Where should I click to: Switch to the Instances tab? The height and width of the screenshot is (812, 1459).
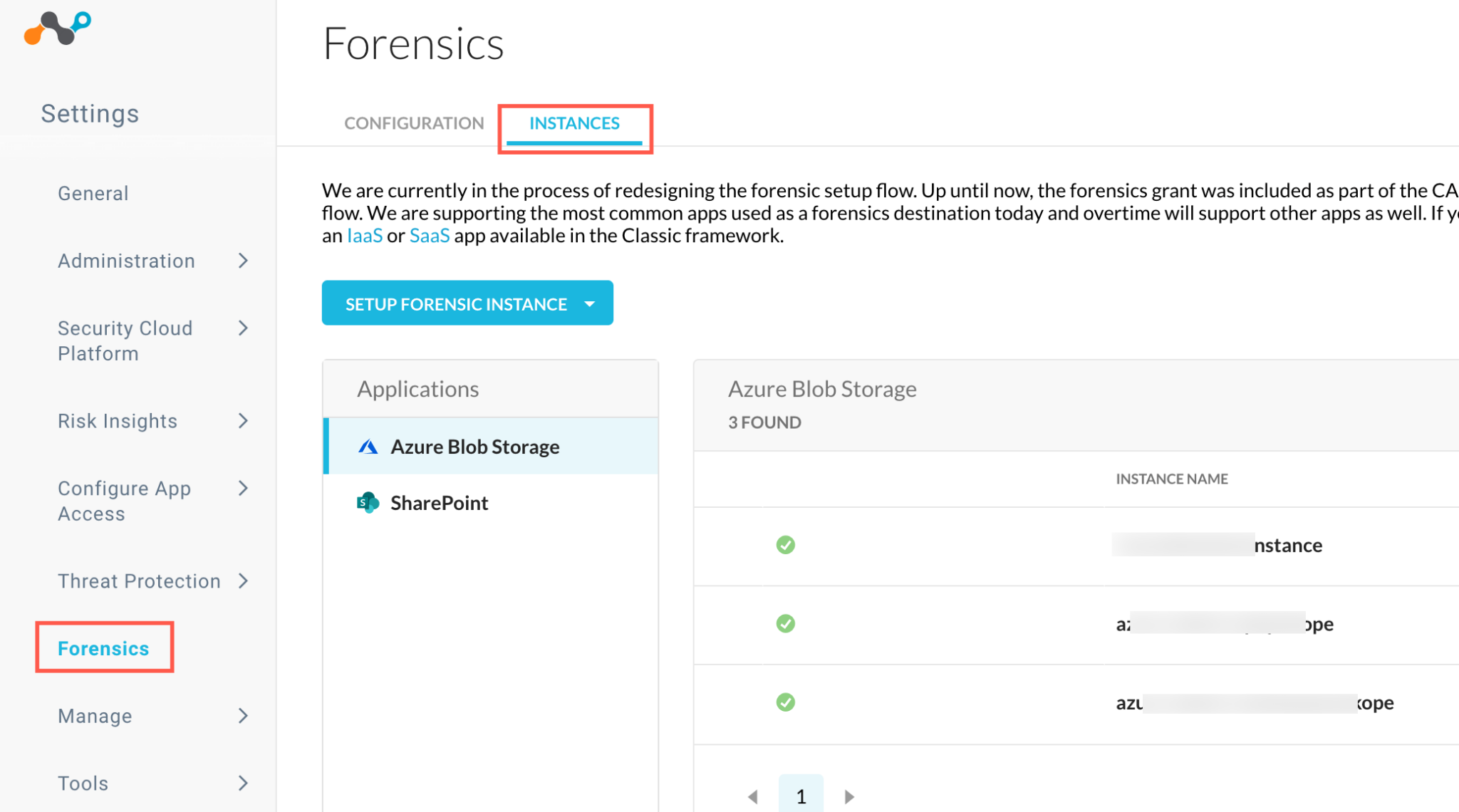574,123
